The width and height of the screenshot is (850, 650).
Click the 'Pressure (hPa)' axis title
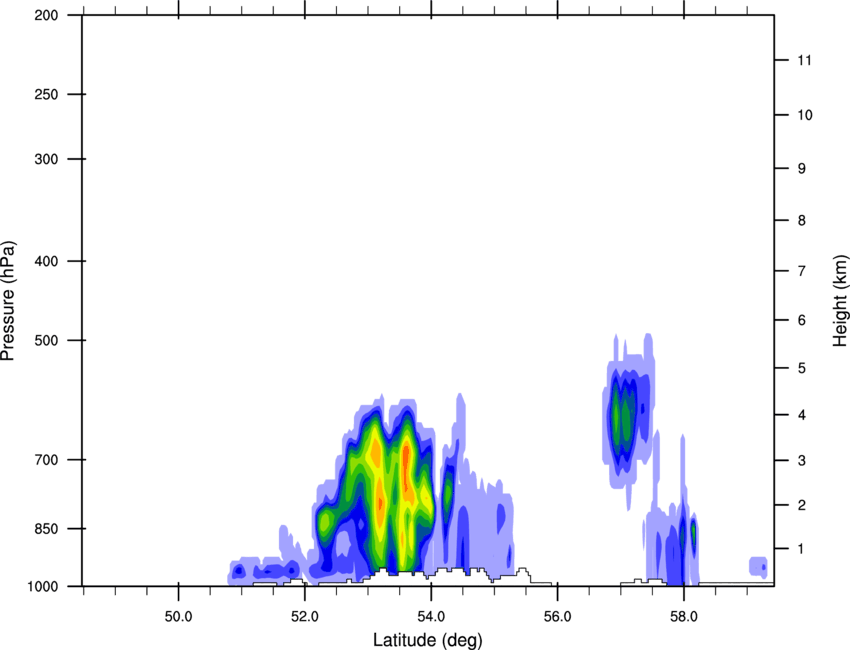(x=8, y=301)
